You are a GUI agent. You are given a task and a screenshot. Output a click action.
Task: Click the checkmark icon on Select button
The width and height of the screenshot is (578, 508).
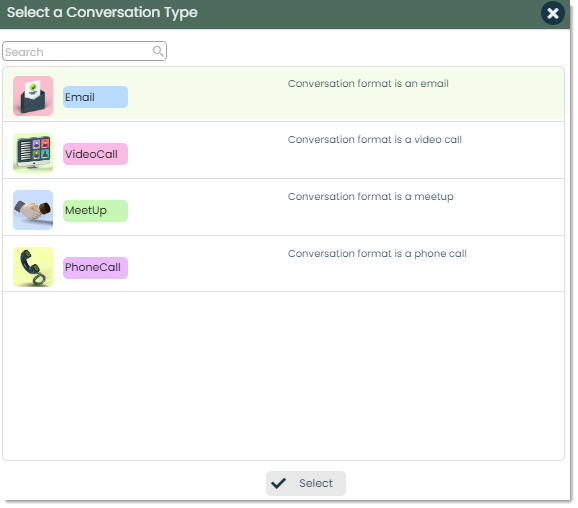pyautogui.click(x=278, y=483)
